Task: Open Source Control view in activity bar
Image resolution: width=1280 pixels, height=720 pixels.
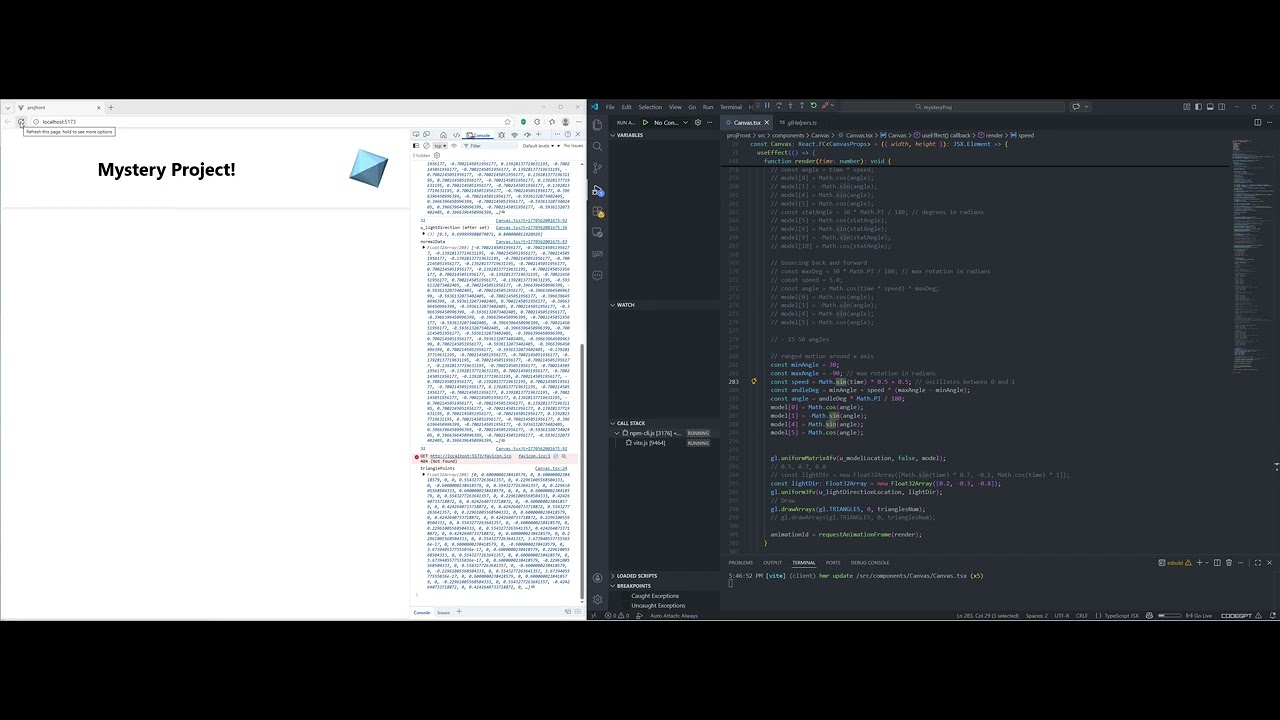Action: click(597, 168)
